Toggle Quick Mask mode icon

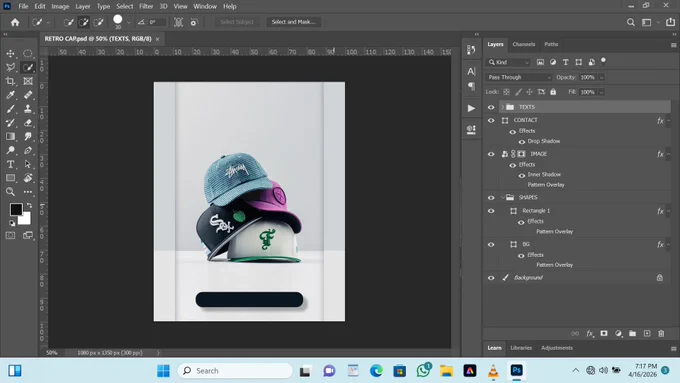click(10, 235)
